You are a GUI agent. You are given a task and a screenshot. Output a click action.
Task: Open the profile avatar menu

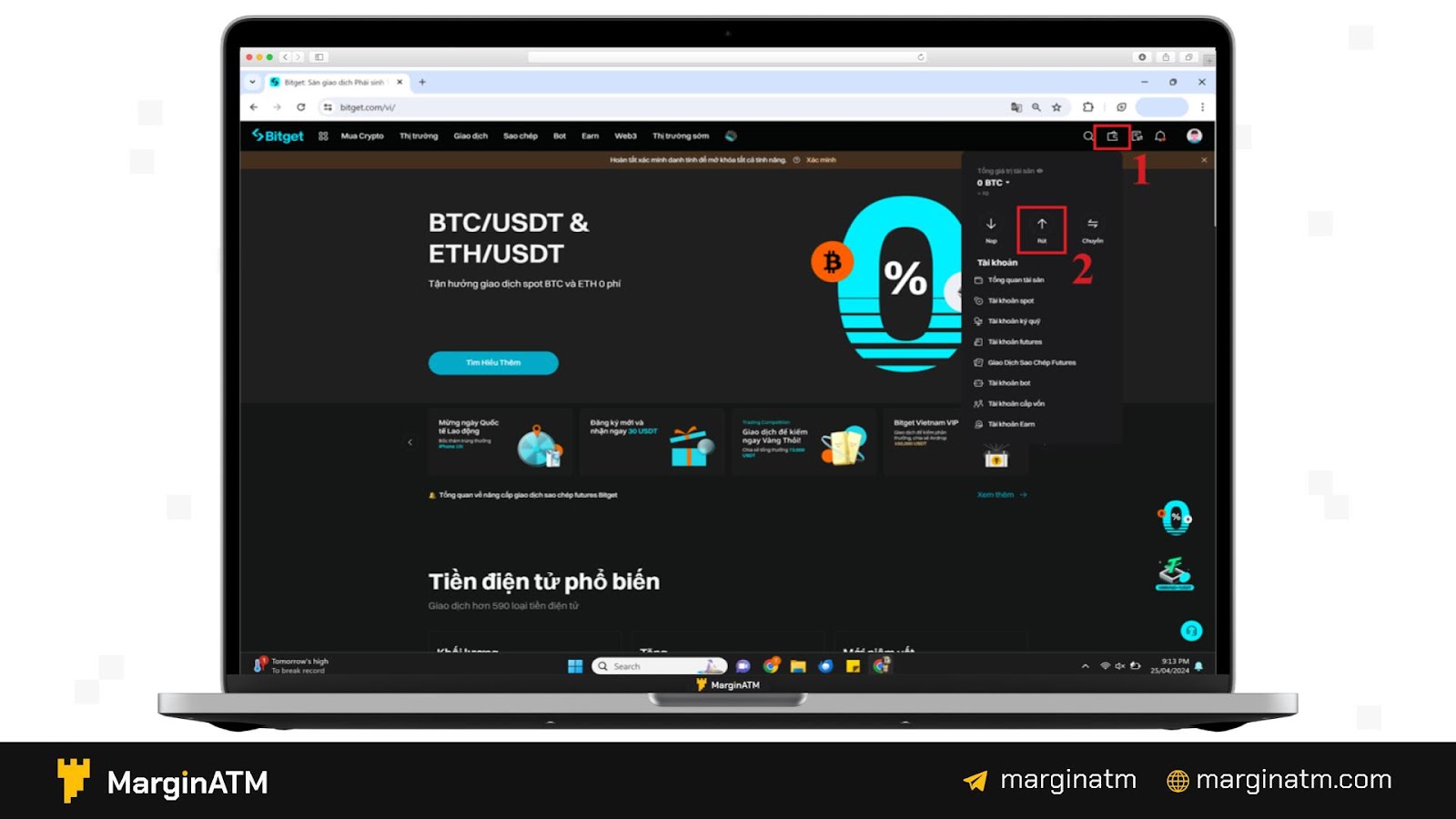tap(1194, 136)
